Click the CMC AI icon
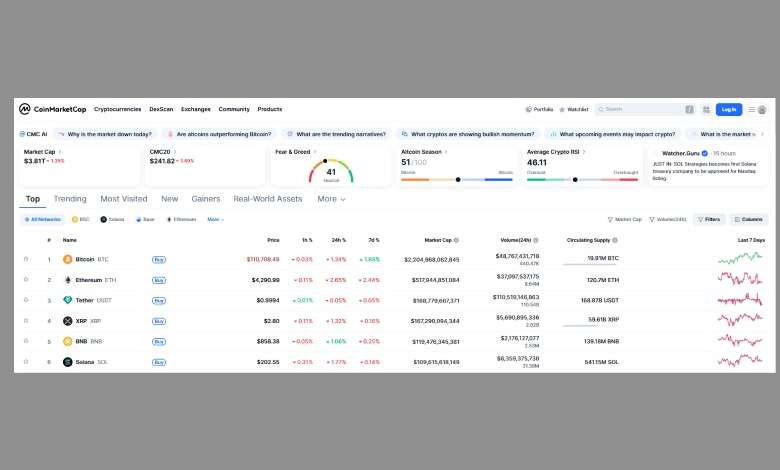 (x=22, y=134)
